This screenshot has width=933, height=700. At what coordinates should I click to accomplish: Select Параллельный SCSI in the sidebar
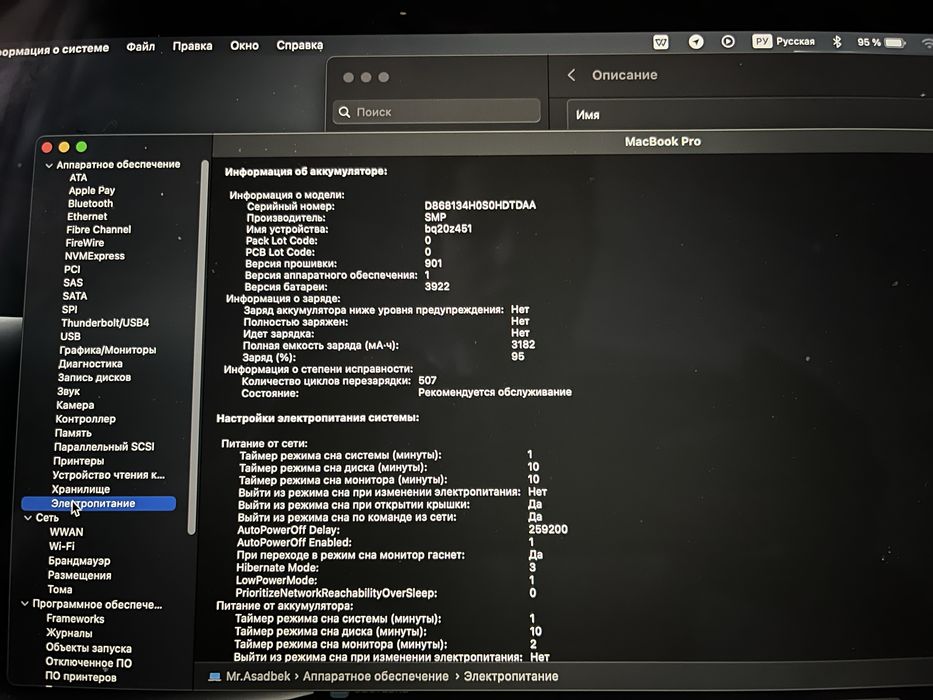tap(104, 446)
